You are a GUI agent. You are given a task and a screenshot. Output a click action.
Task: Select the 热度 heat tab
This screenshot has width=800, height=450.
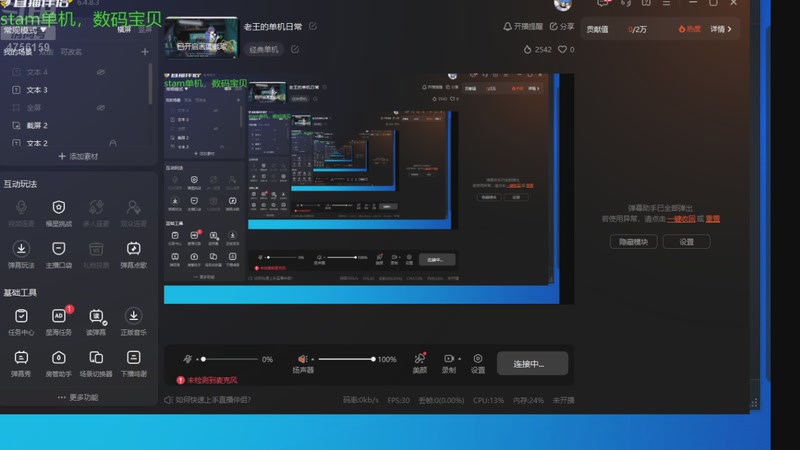point(689,29)
